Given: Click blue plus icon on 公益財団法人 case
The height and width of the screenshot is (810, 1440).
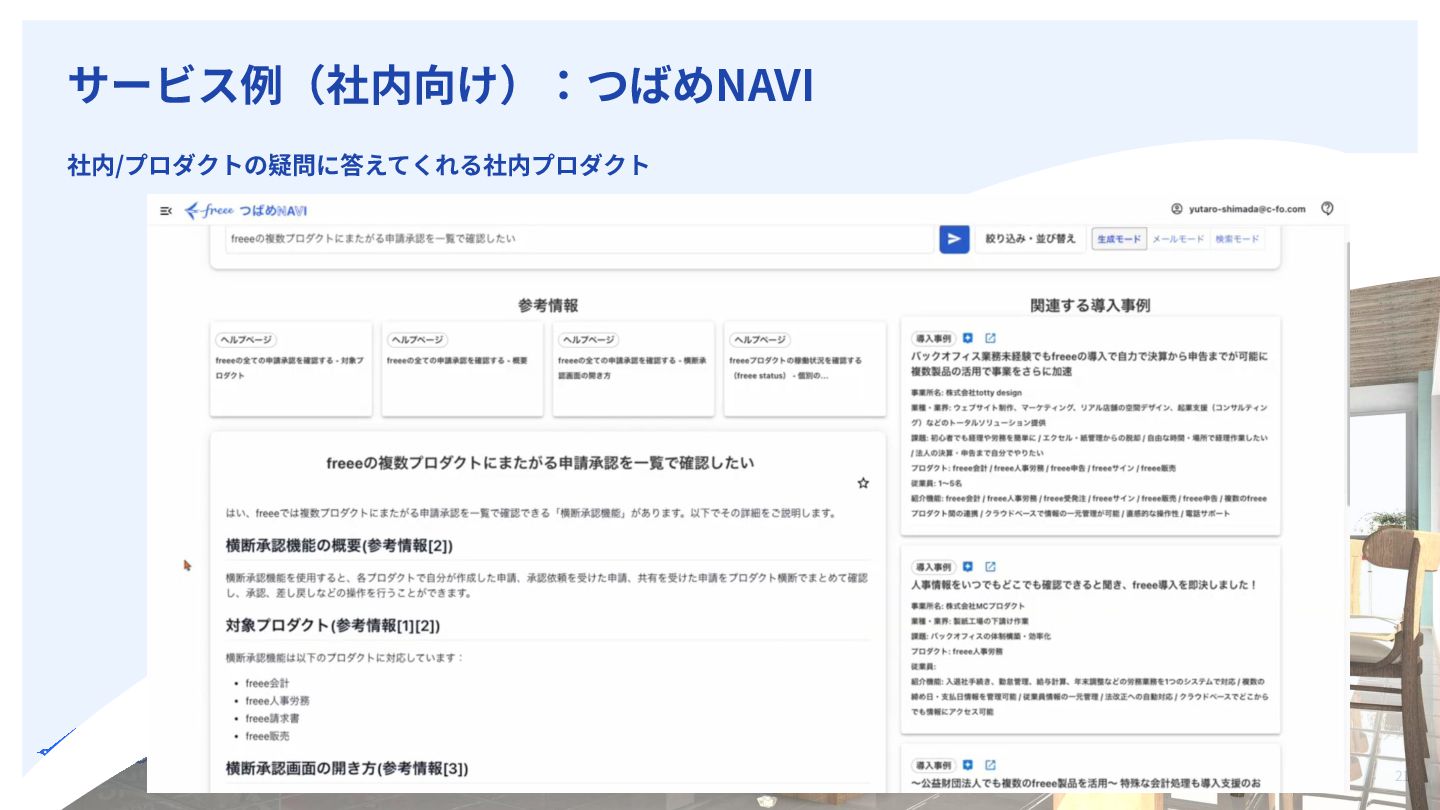Looking at the screenshot, I should click(x=968, y=765).
